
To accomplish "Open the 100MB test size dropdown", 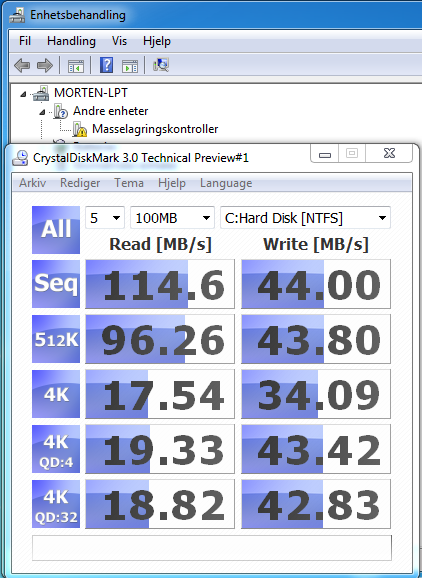I will (x=172, y=218).
